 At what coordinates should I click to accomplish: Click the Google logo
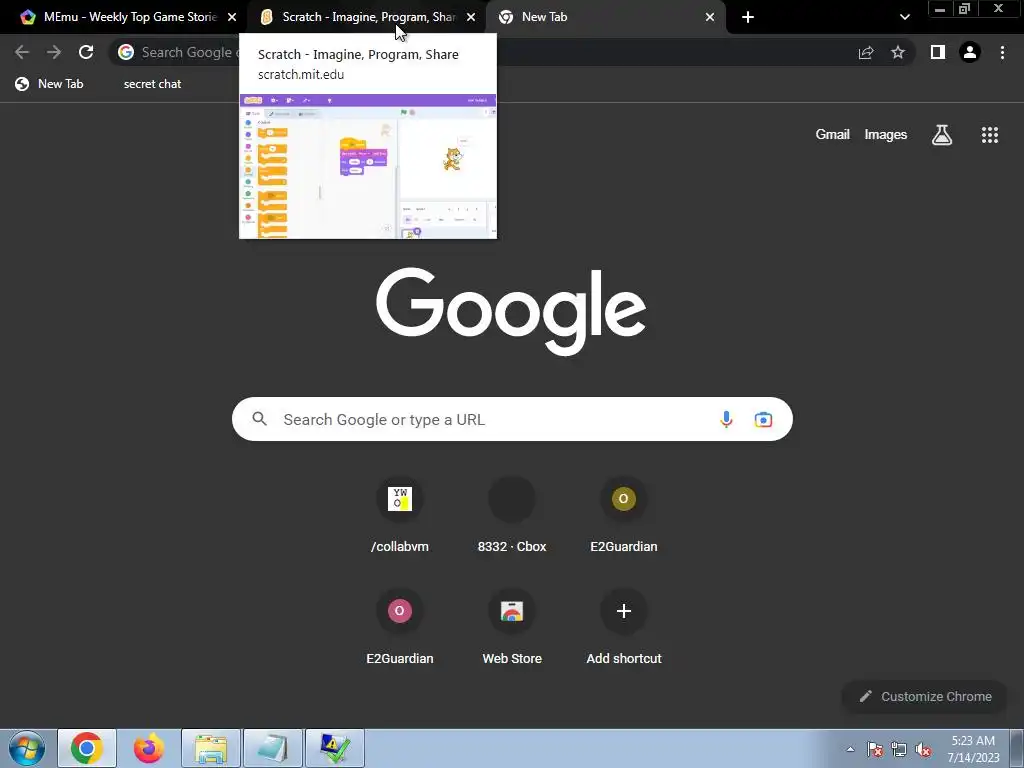point(511,312)
